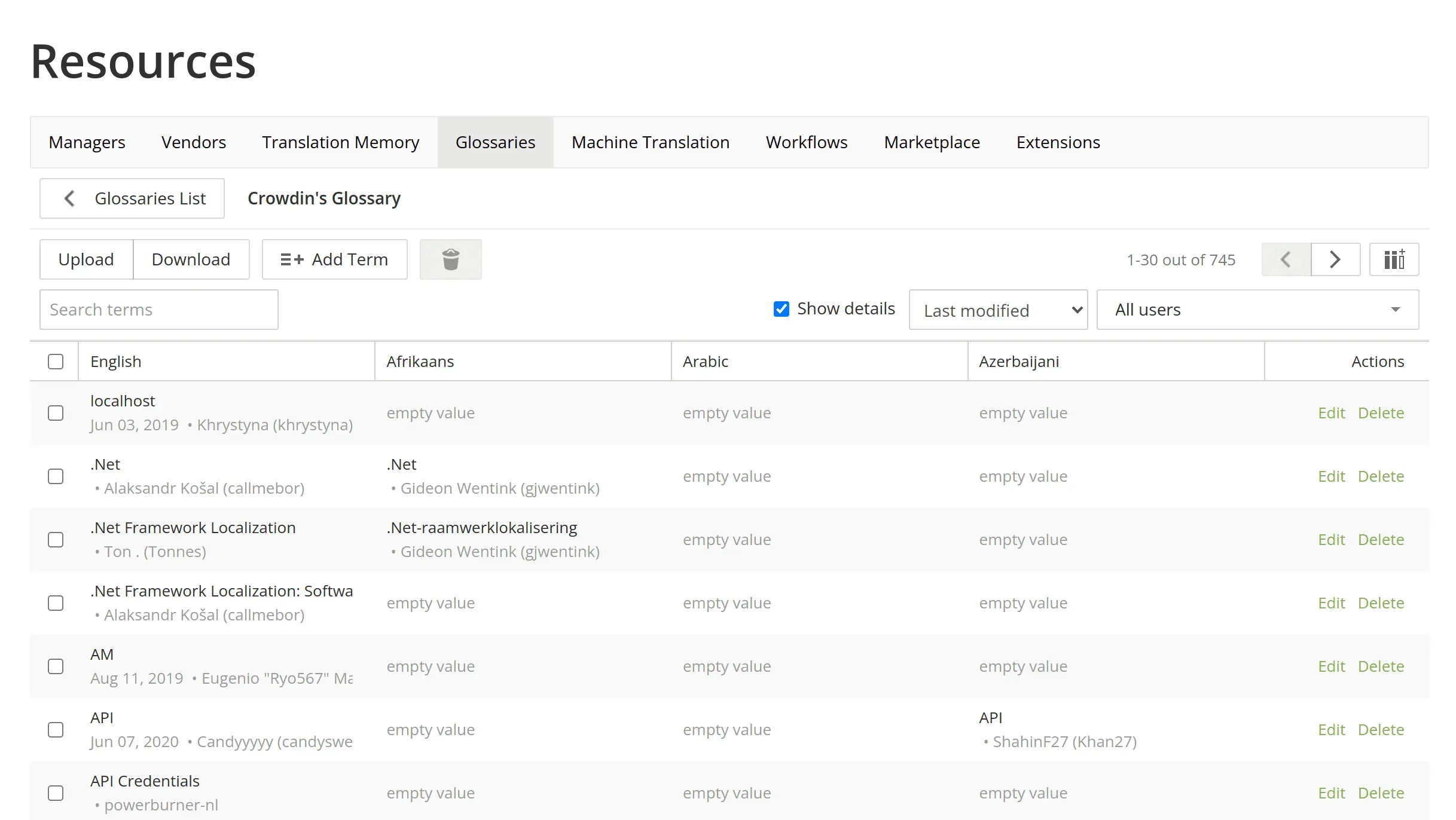Tick the checkbox for API Credentials
The width and height of the screenshot is (1456, 820).
(x=56, y=793)
